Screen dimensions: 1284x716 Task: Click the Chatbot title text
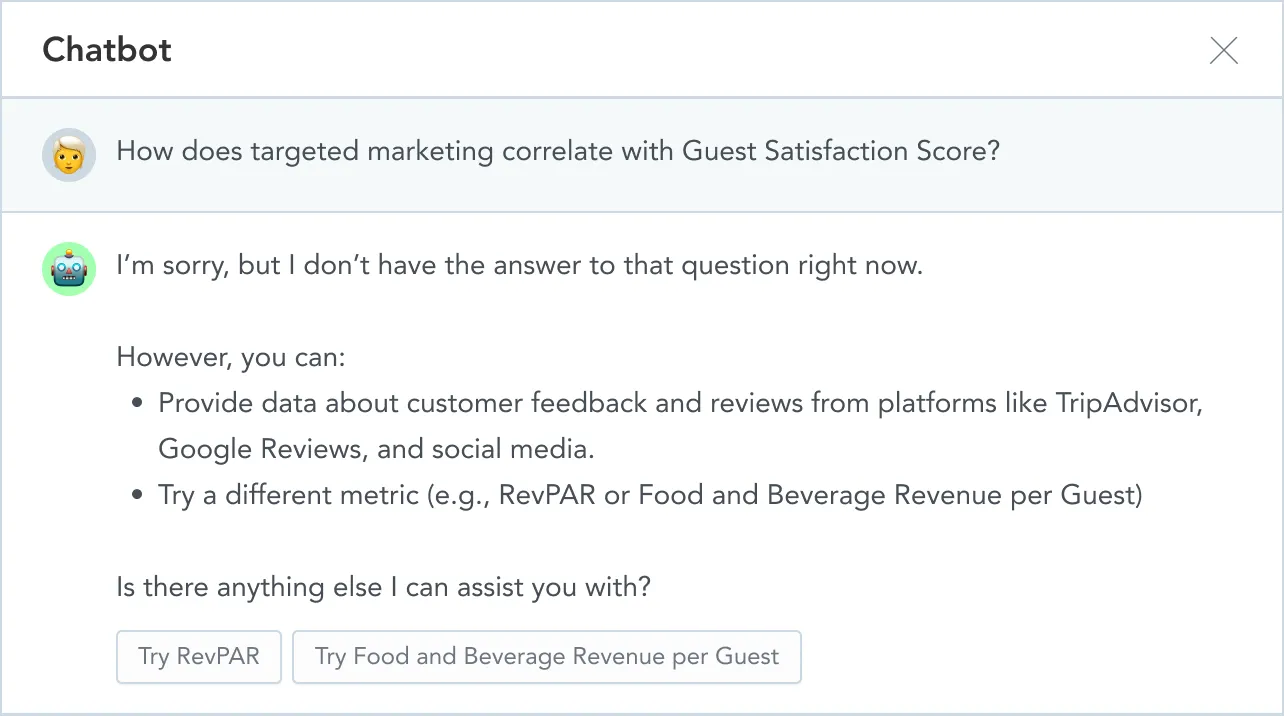[x=106, y=49]
